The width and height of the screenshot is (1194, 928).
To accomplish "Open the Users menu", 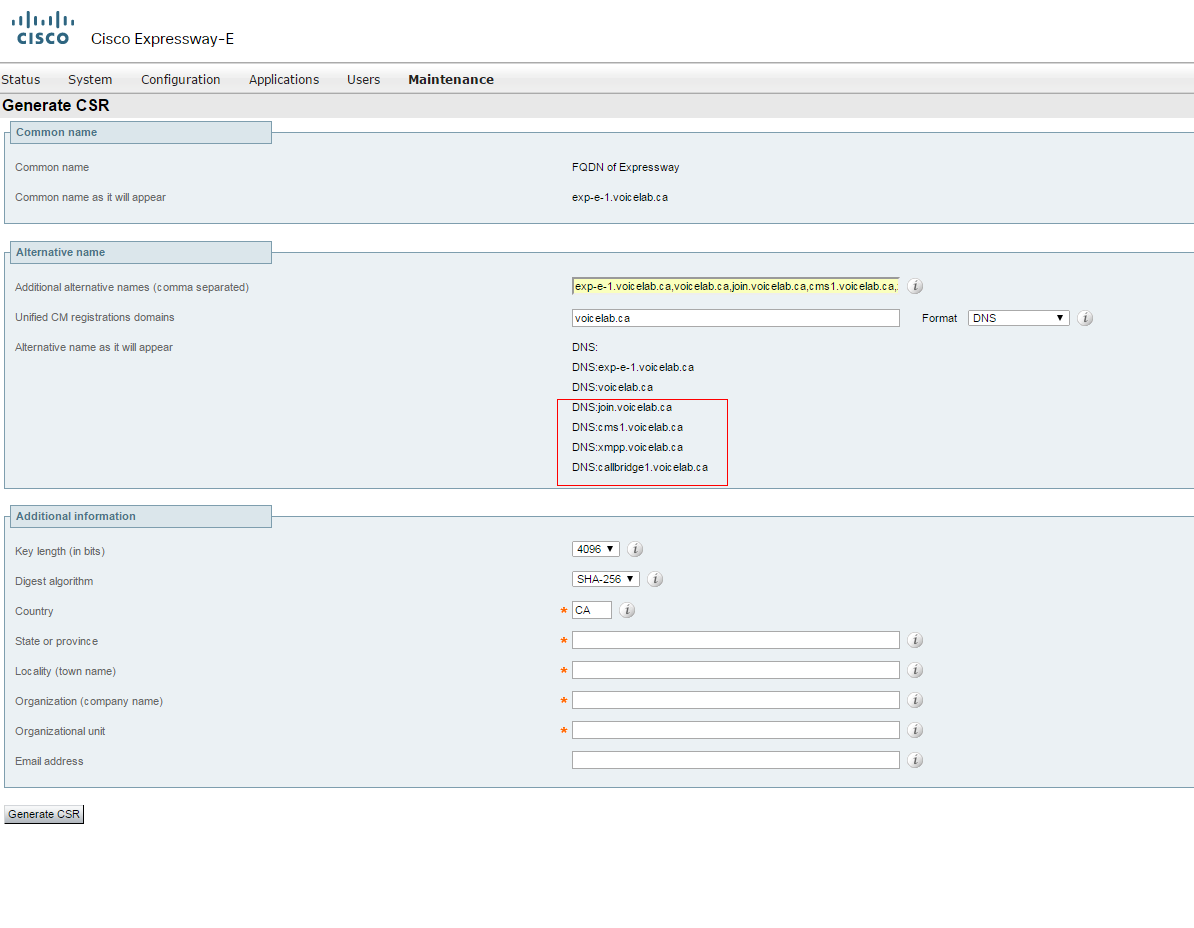I will tap(363, 79).
